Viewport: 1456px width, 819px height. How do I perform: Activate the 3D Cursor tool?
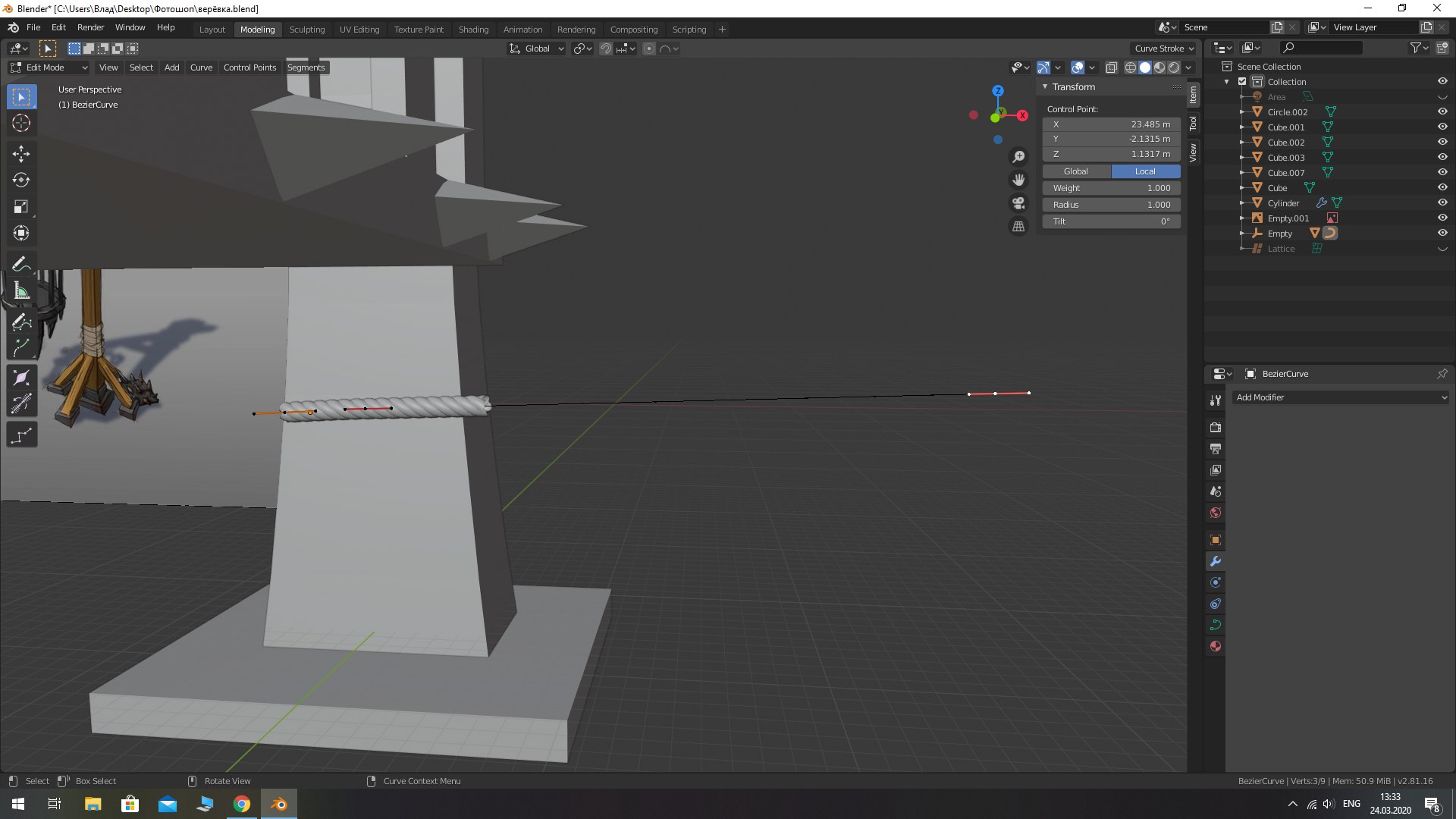(21, 123)
